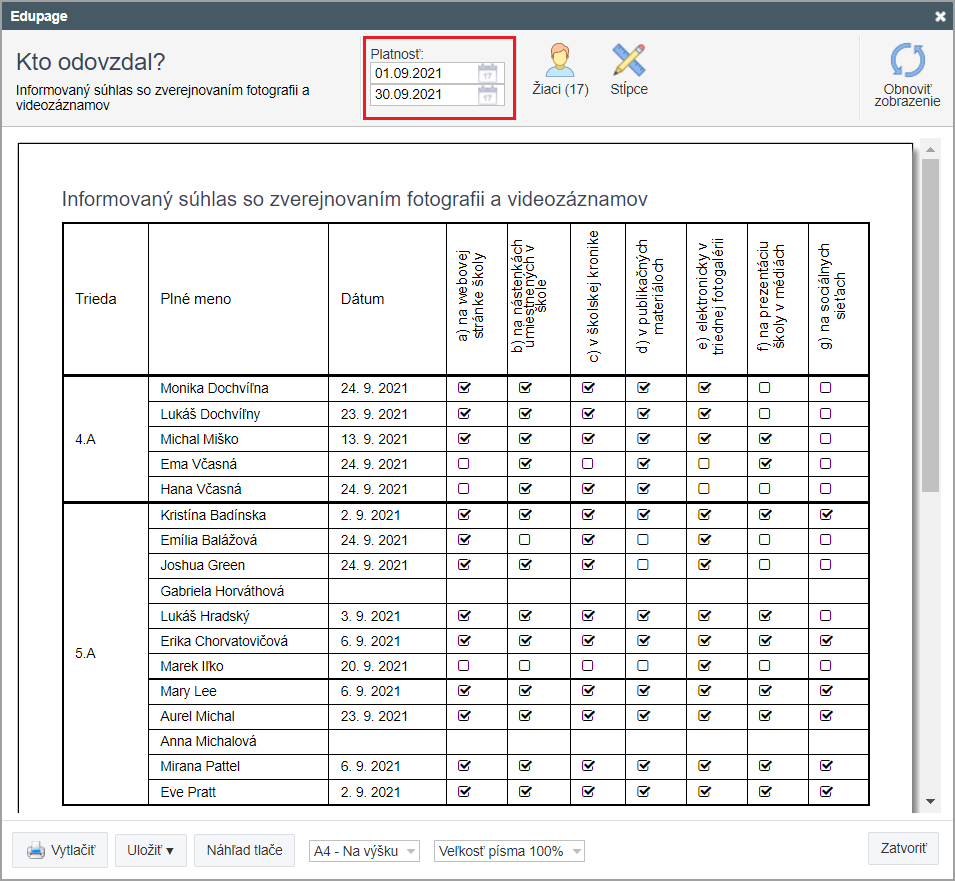Viewport: 955px width, 881px height.
Task: Open calendar picker for start date 01.09.2021
Action: (x=487, y=73)
